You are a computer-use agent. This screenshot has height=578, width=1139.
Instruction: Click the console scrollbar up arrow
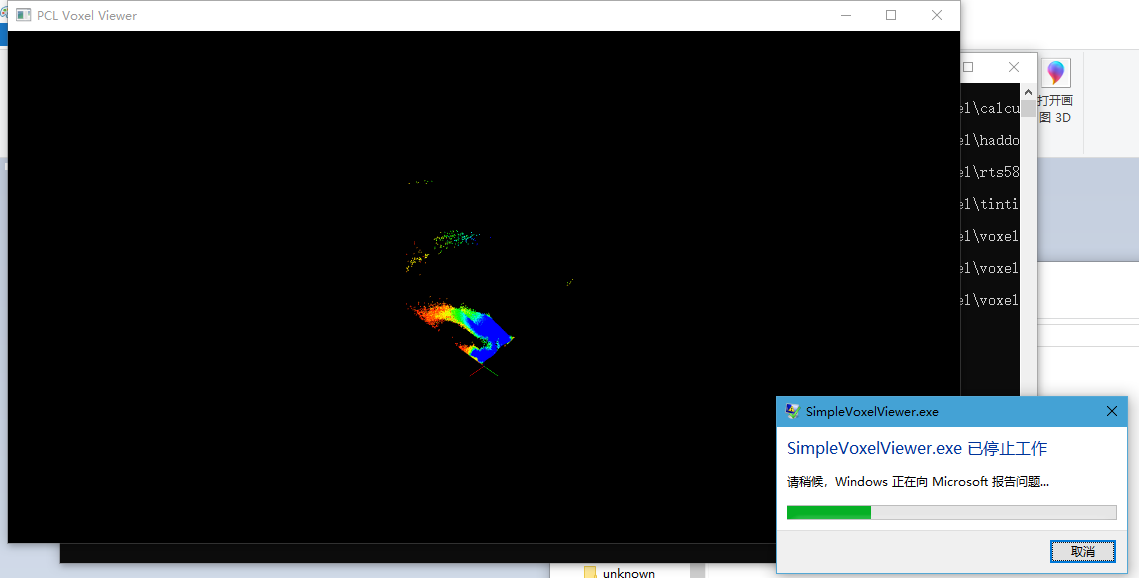tap(1028, 90)
